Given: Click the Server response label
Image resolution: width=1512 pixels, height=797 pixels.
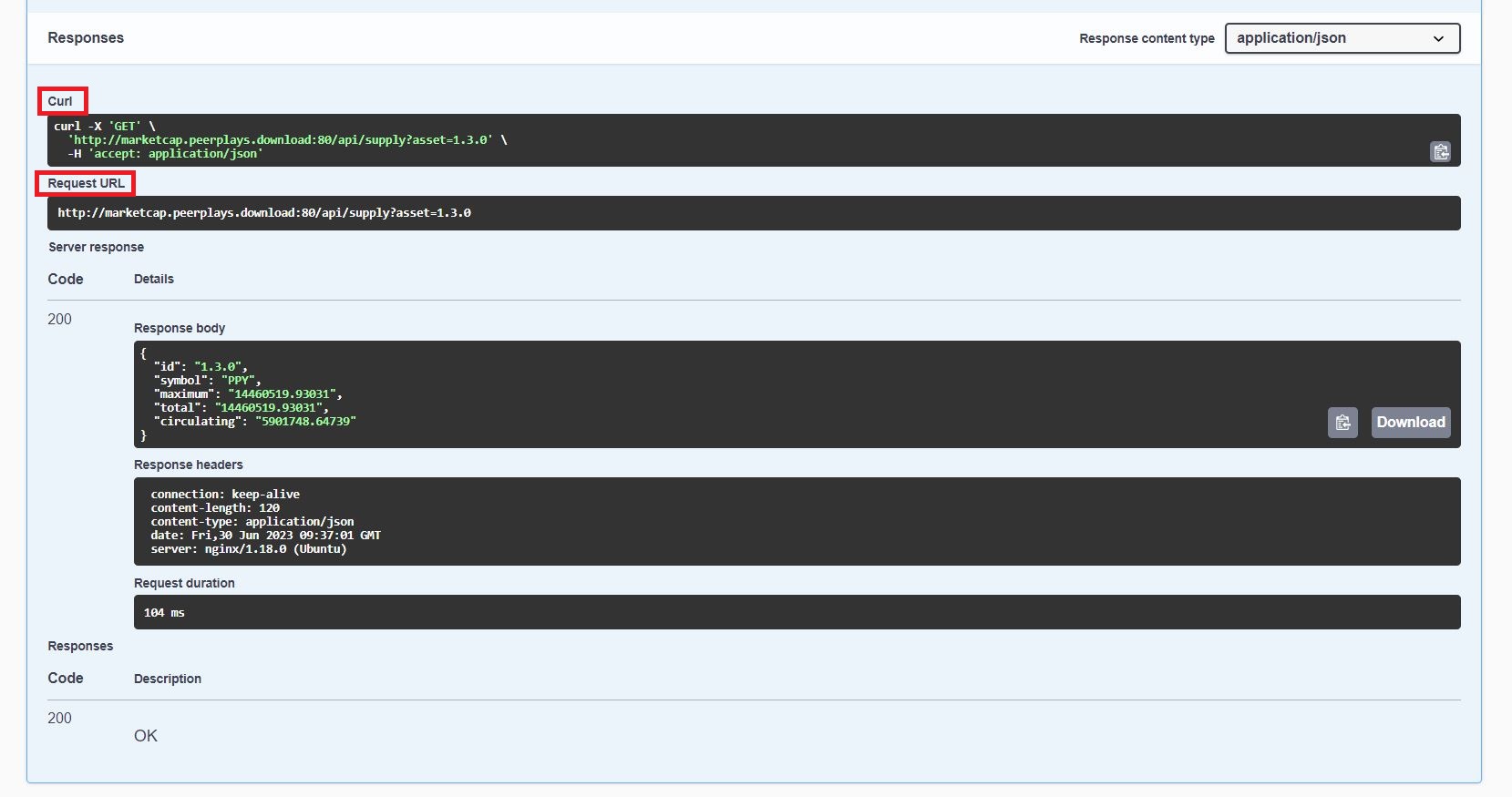Looking at the screenshot, I should (x=96, y=247).
